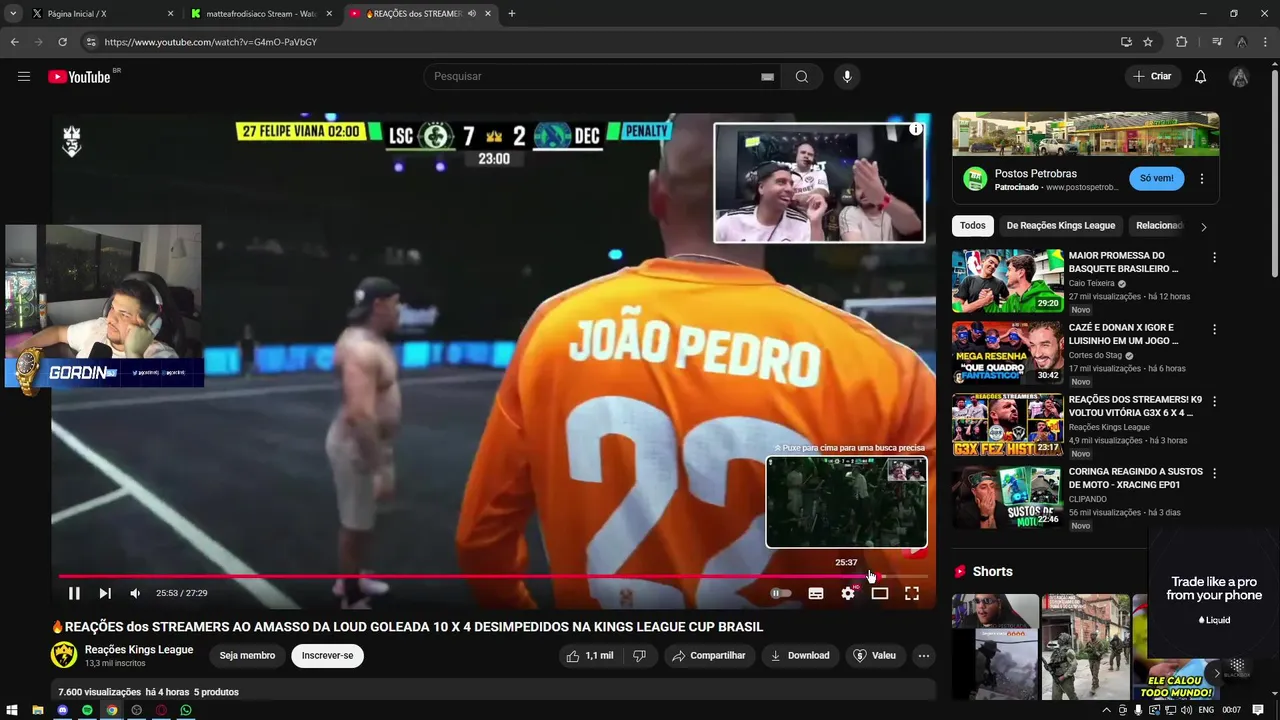
Task: Open player settings gear
Action: tap(848, 593)
